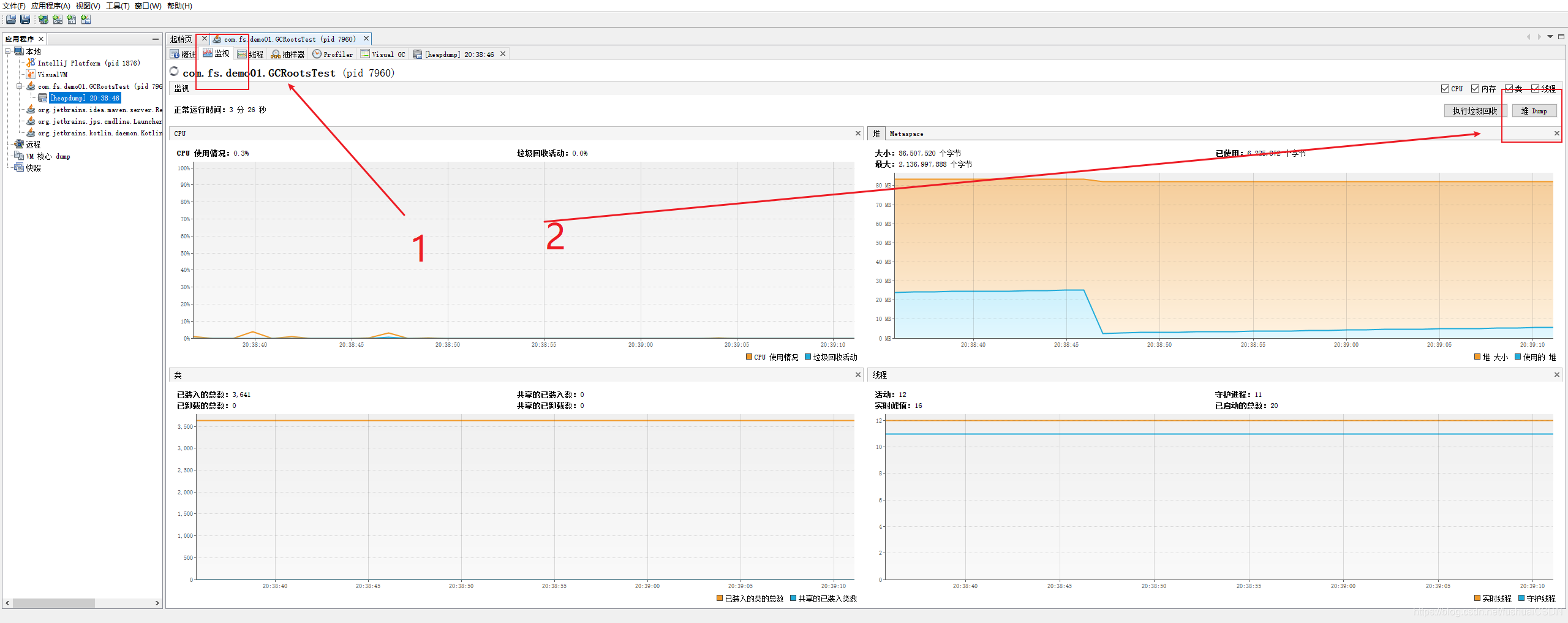Close the 线程 threads chart panel
Screen dimensions: 1568x623
tap(1557, 375)
